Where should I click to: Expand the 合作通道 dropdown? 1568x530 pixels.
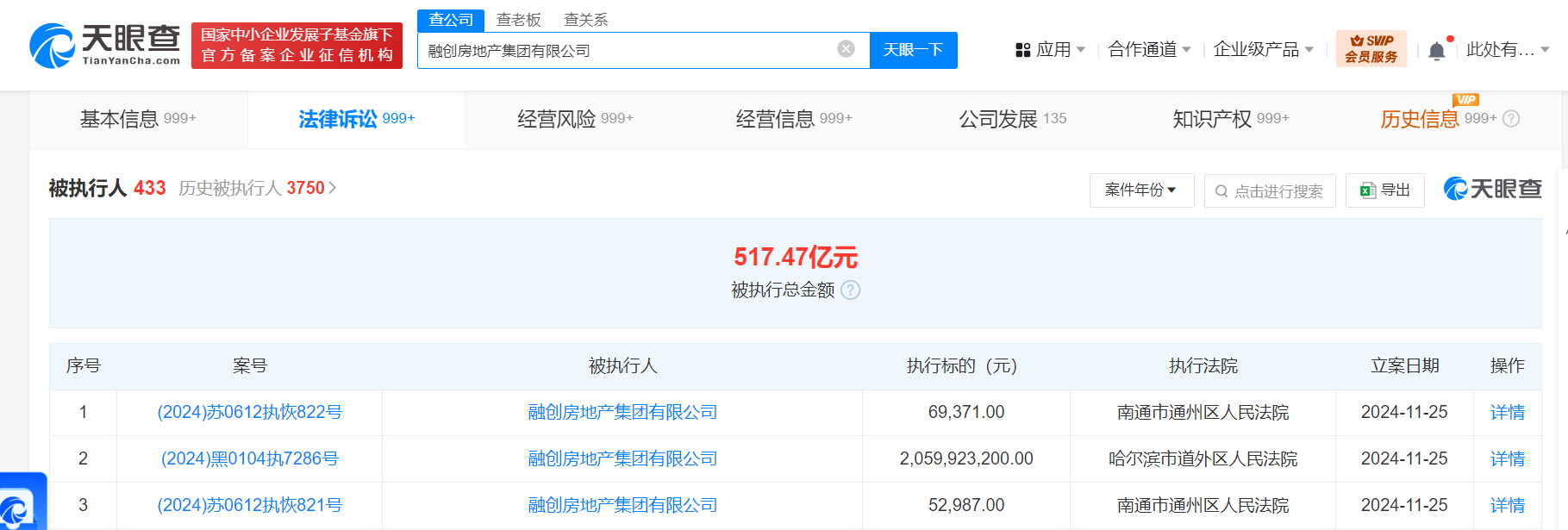[x=1148, y=50]
